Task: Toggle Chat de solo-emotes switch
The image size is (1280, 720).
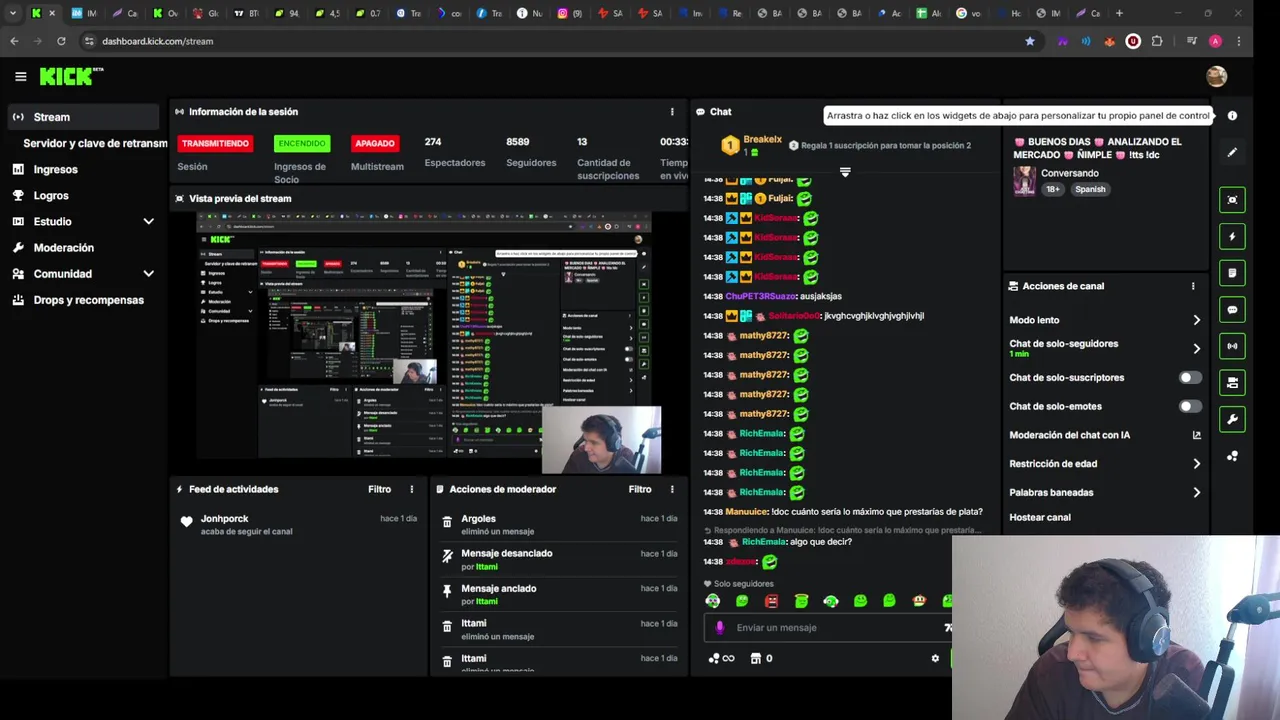Action: pyautogui.click(x=1189, y=407)
